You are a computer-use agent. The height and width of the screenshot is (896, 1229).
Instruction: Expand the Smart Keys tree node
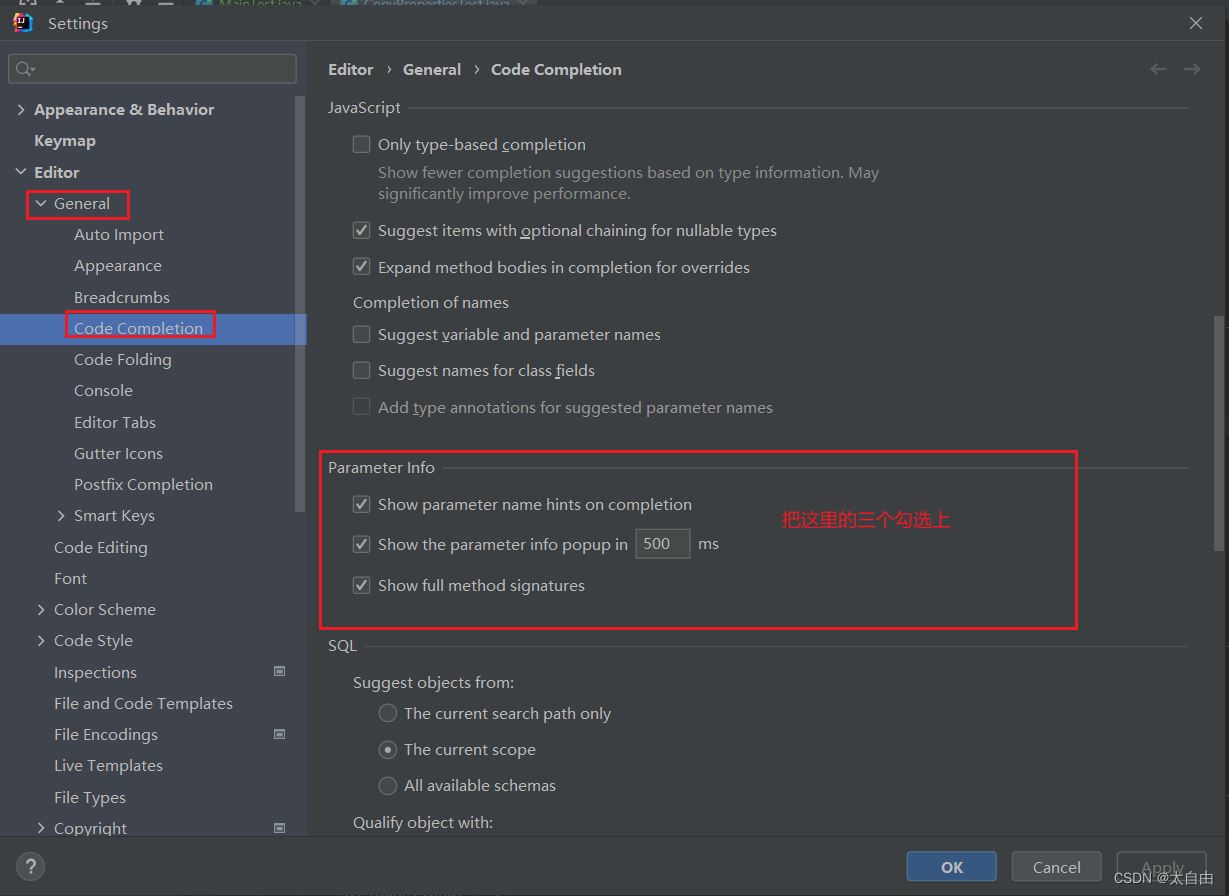(61, 516)
